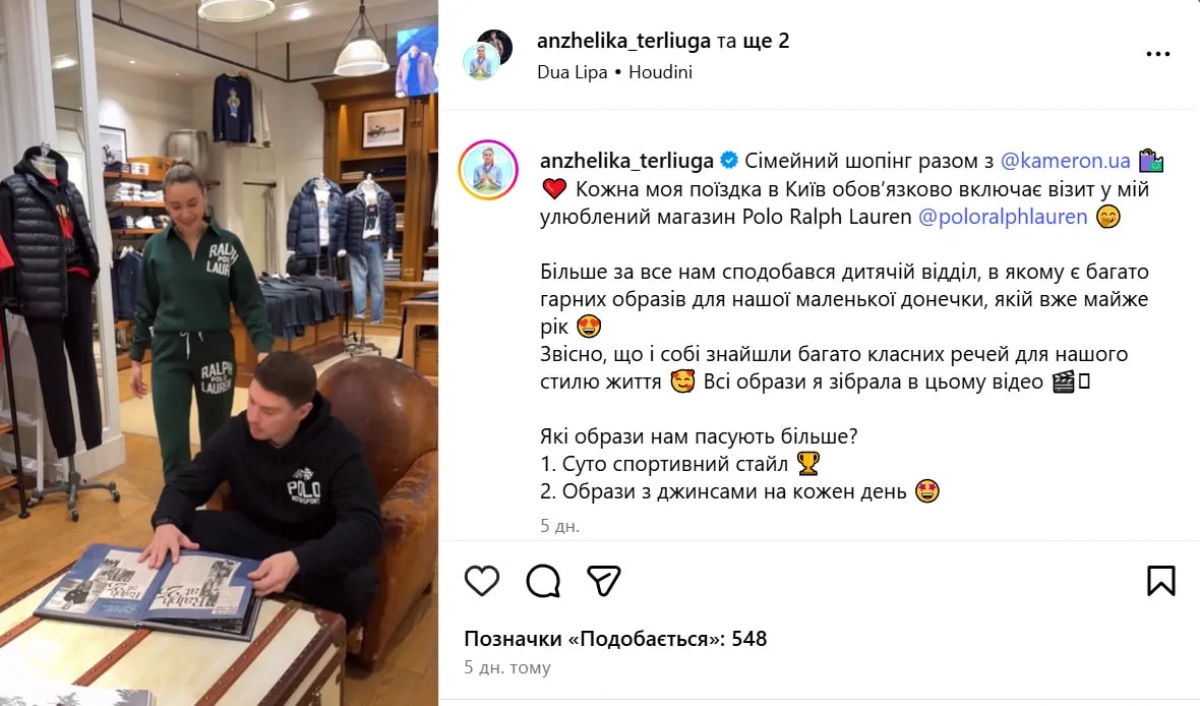
Task: Open the @kameron.ua mention
Action: point(1066,161)
